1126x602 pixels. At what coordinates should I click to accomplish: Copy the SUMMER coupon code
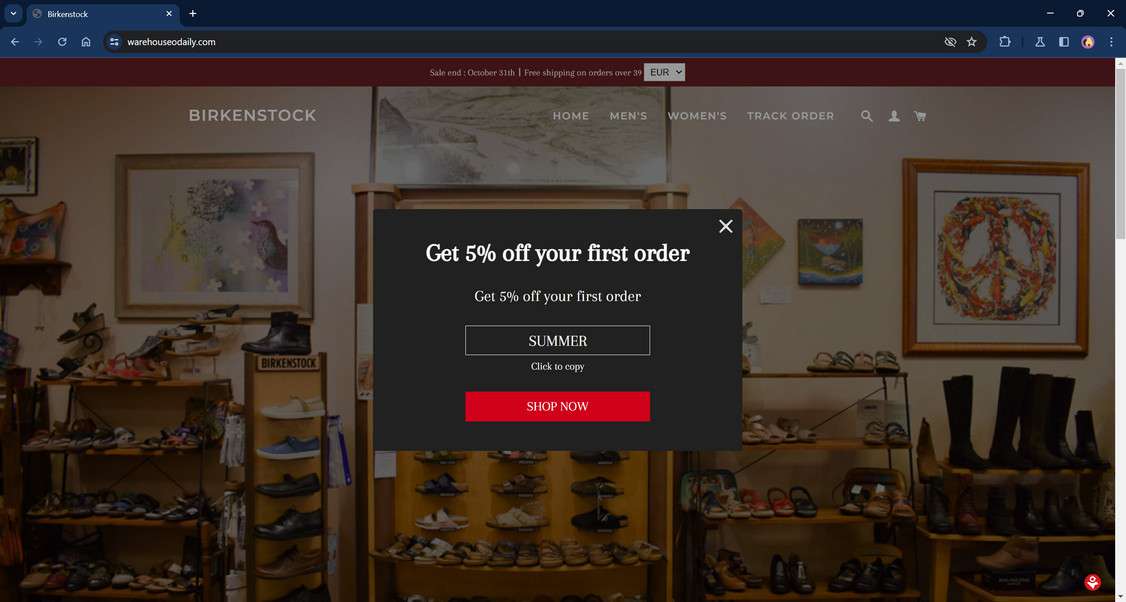557,341
